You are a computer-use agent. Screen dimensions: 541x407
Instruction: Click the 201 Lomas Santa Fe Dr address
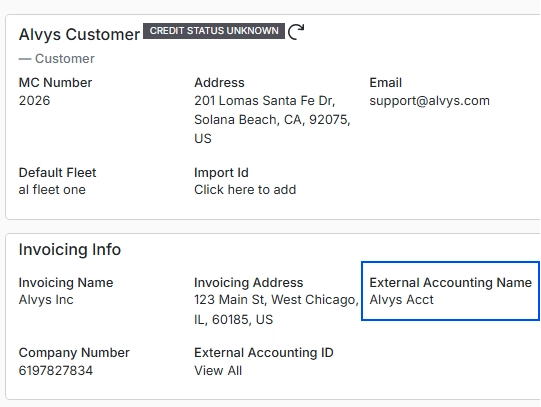coord(272,120)
